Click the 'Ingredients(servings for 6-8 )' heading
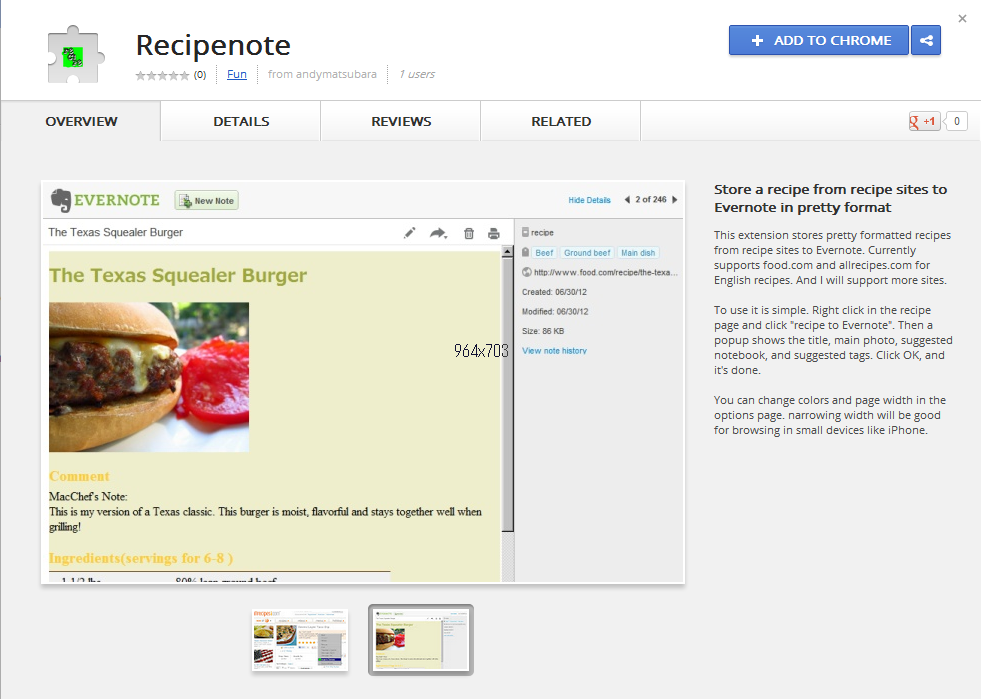Image resolution: width=981 pixels, height=699 pixels. point(141,558)
